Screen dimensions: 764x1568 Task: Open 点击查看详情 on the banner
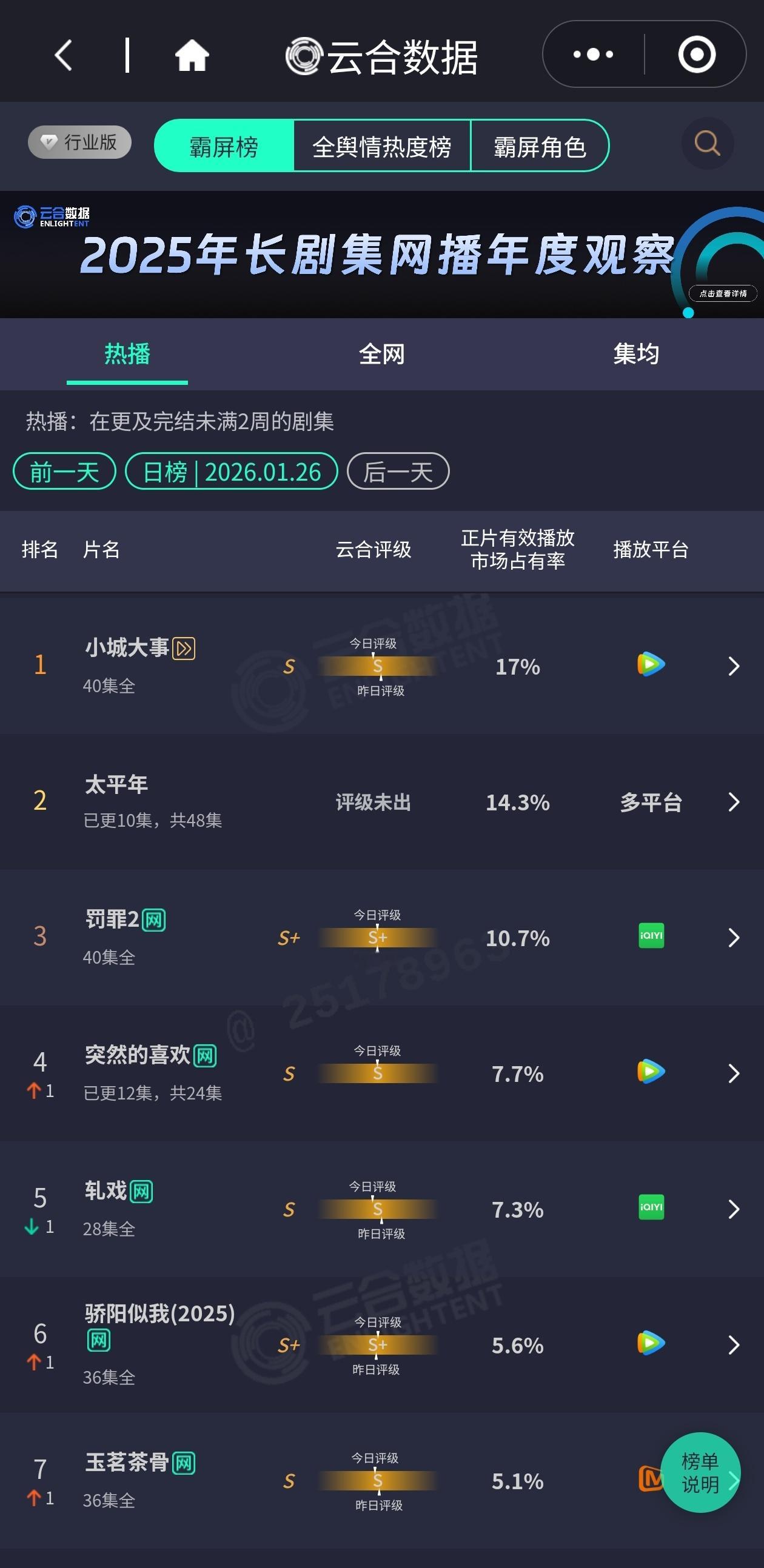725,293
